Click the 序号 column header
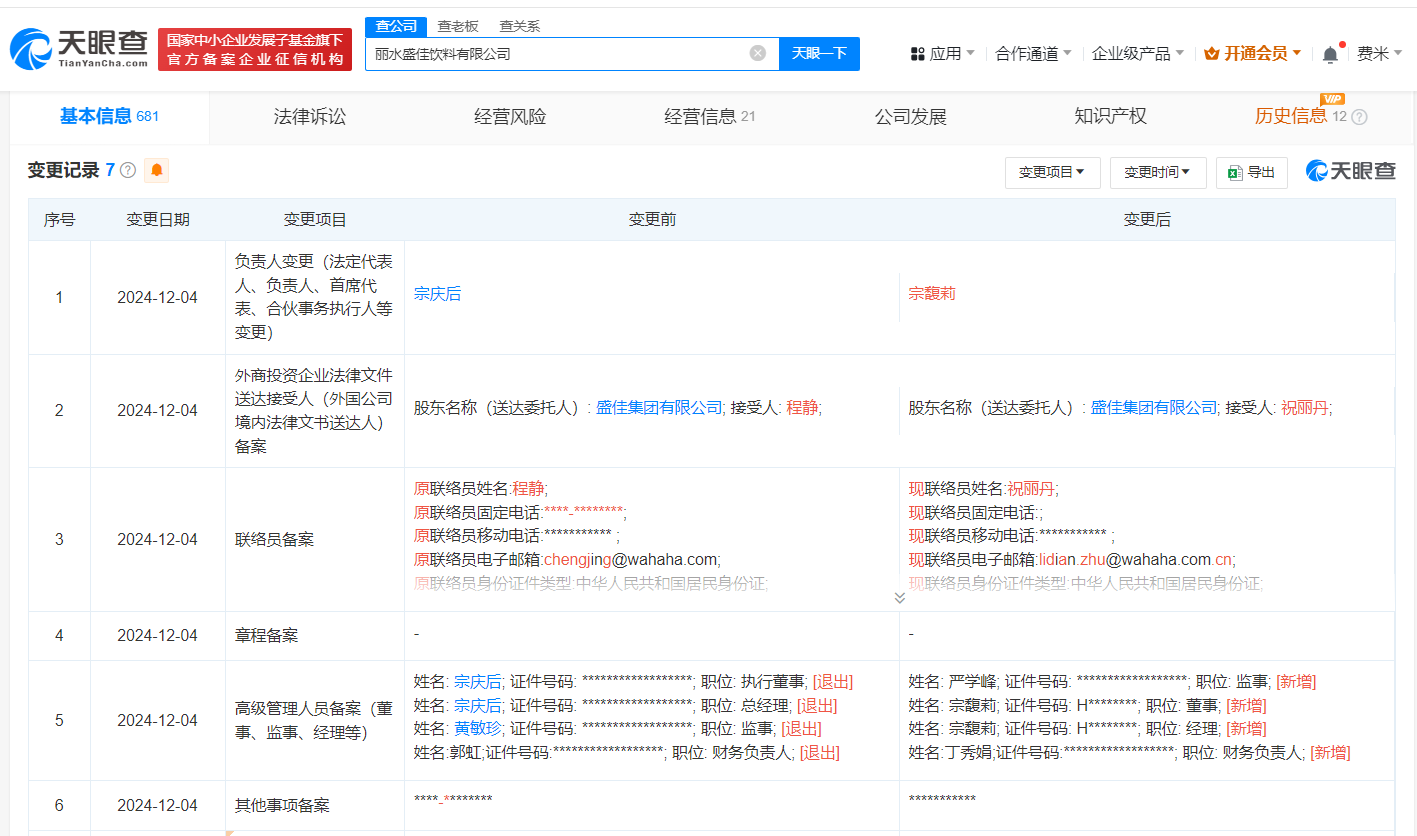 59,220
